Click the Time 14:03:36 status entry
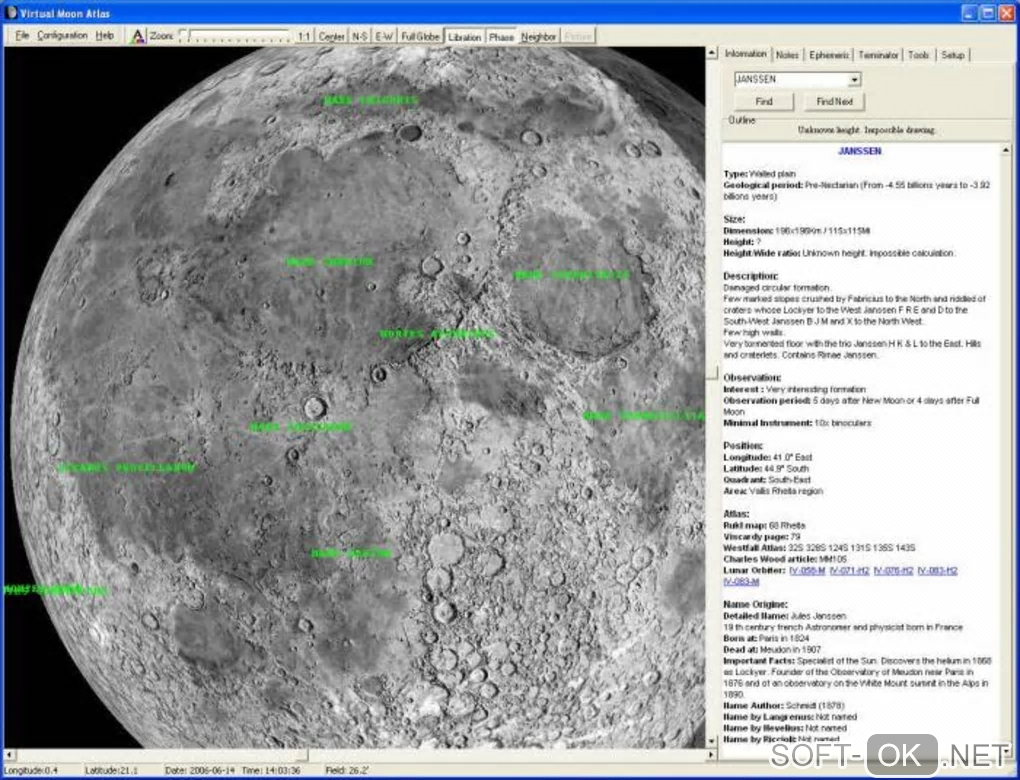Viewport: 1020px width, 780px height. click(271, 770)
